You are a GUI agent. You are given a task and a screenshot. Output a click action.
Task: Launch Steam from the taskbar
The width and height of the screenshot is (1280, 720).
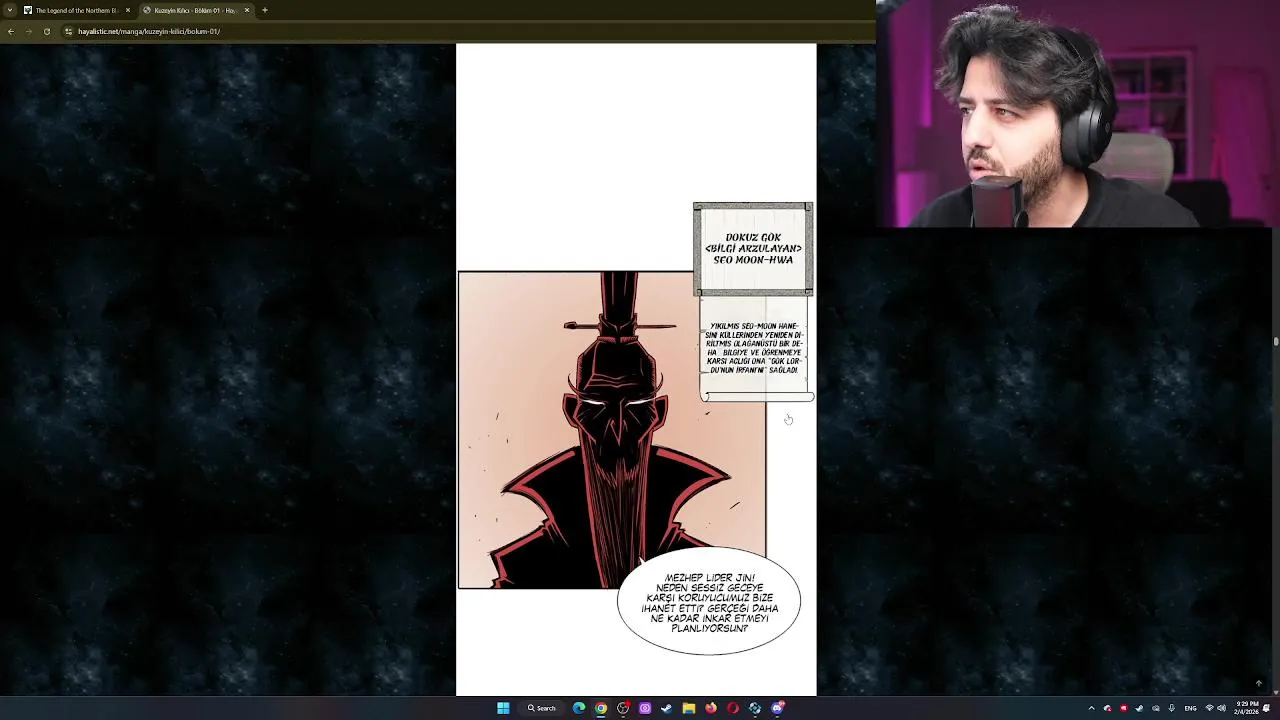667,708
